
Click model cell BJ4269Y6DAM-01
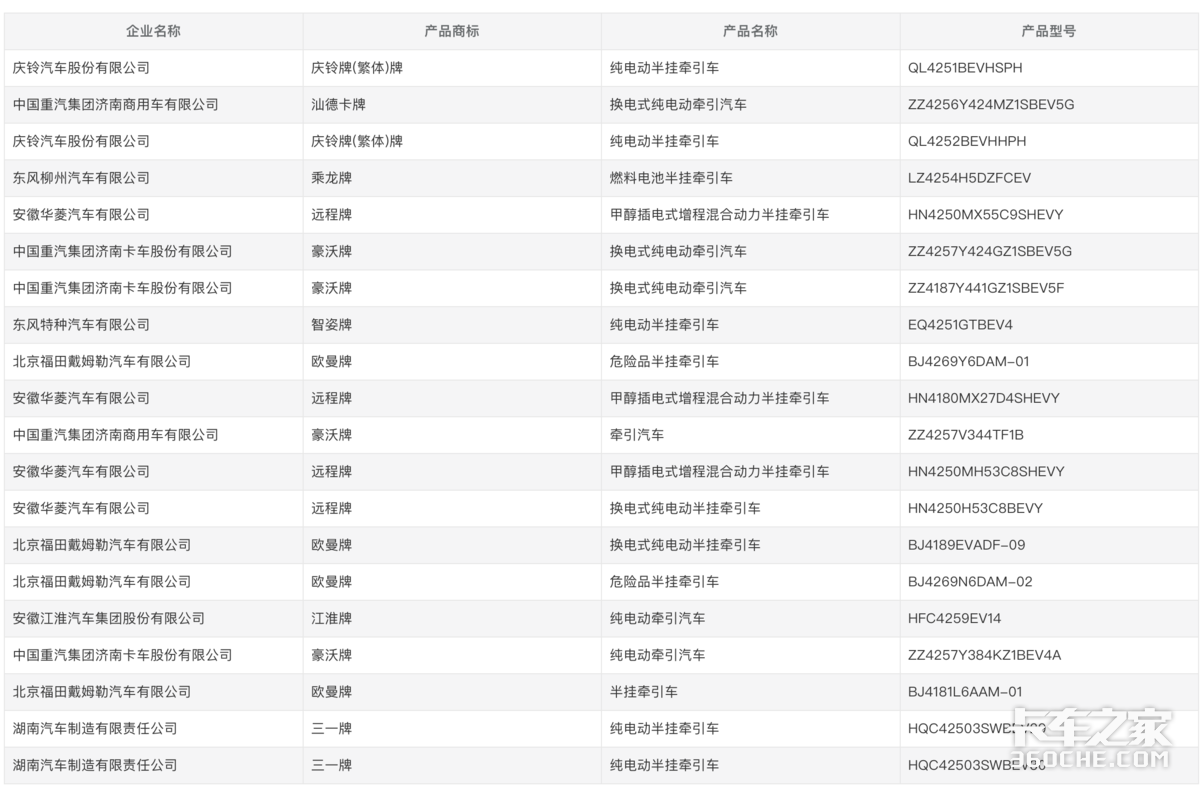968,361
